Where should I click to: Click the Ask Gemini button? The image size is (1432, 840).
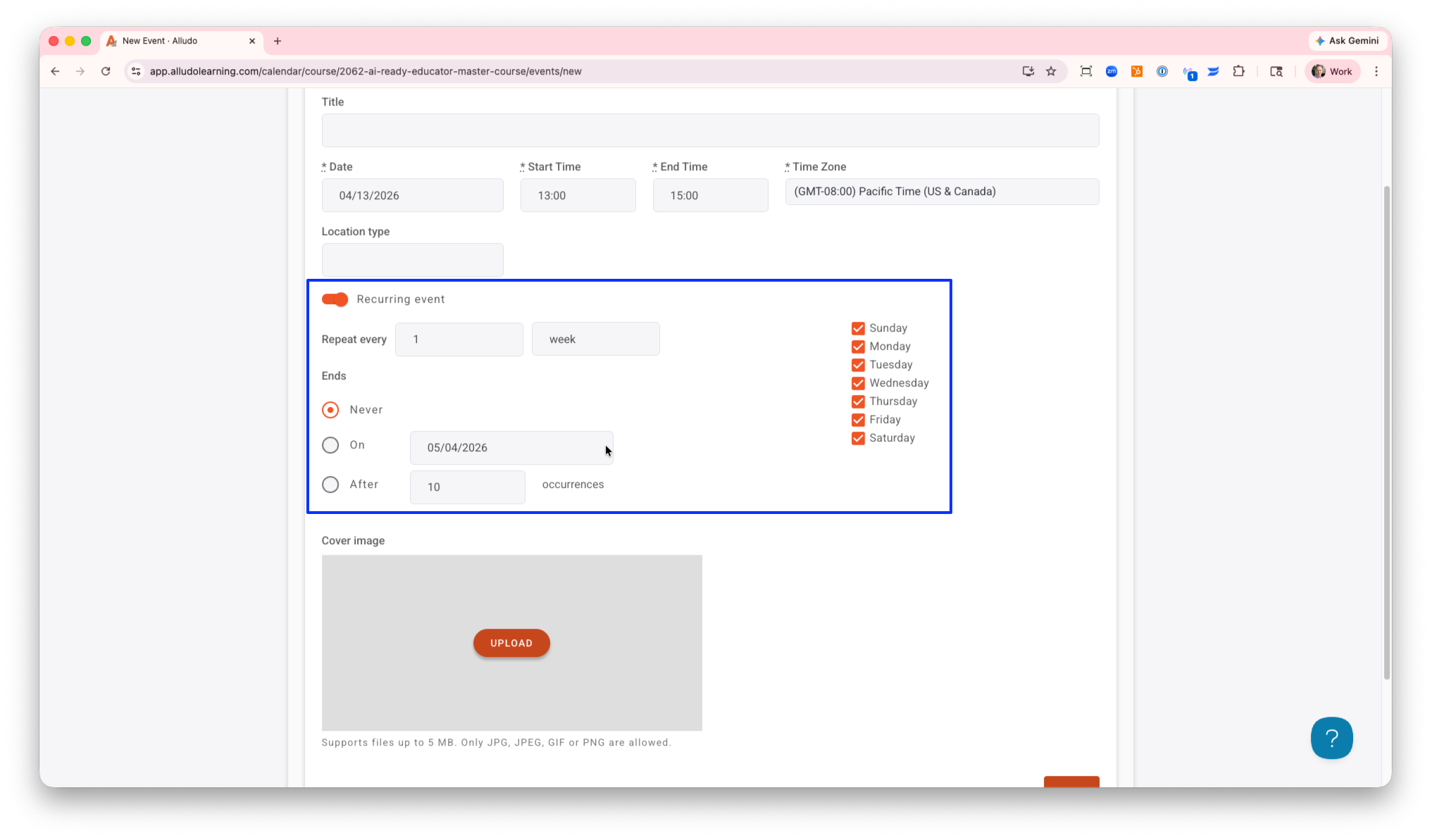pos(1347,41)
